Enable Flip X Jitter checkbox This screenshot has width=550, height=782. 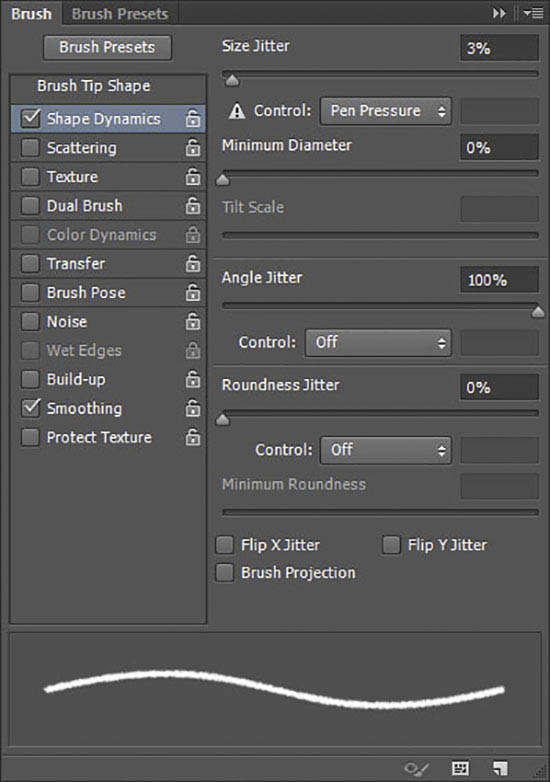(224, 545)
